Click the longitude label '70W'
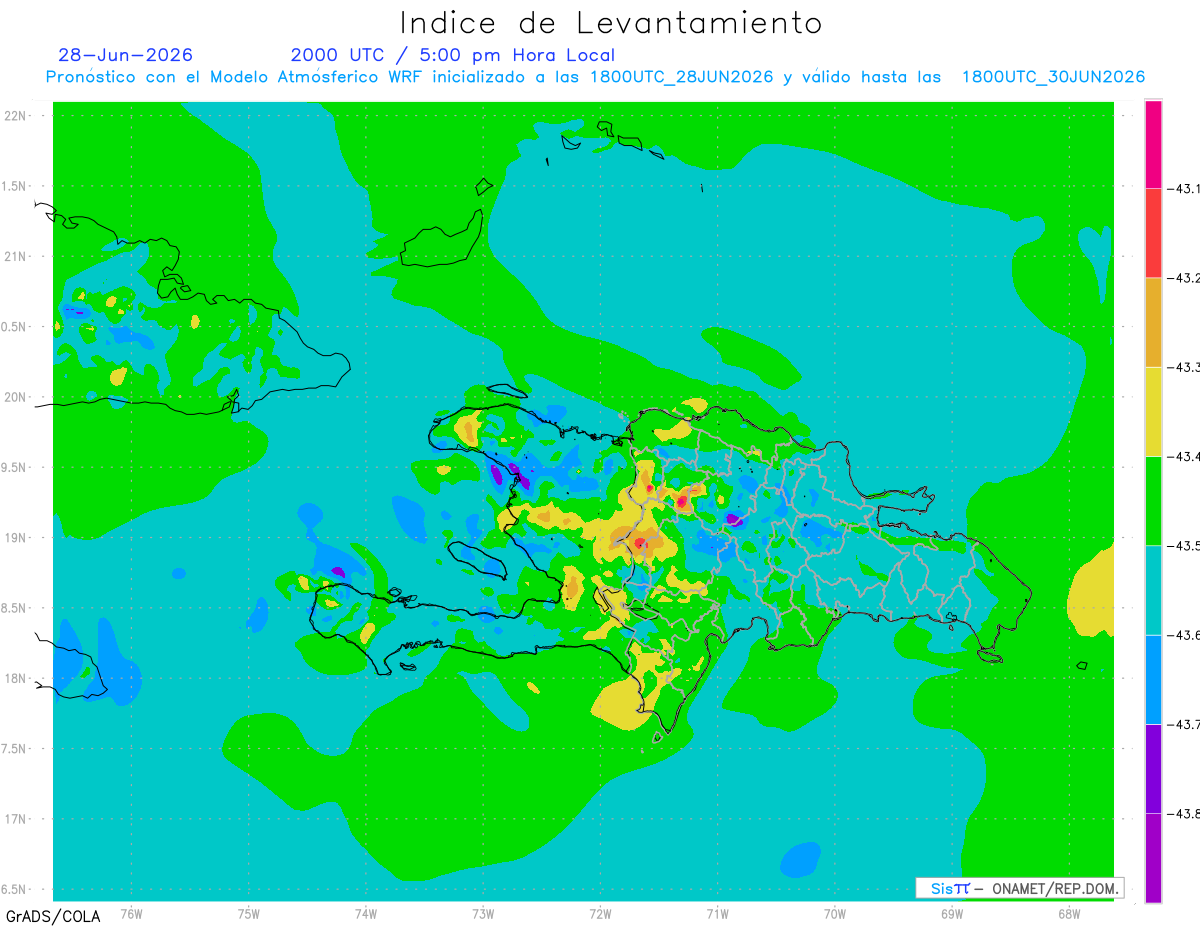The width and height of the screenshot is (1200, 927). coord(835,914)
